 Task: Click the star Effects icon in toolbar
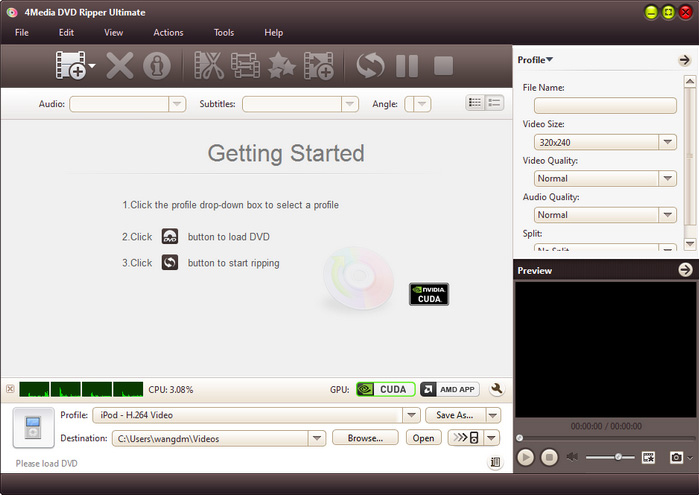point(281,66)
